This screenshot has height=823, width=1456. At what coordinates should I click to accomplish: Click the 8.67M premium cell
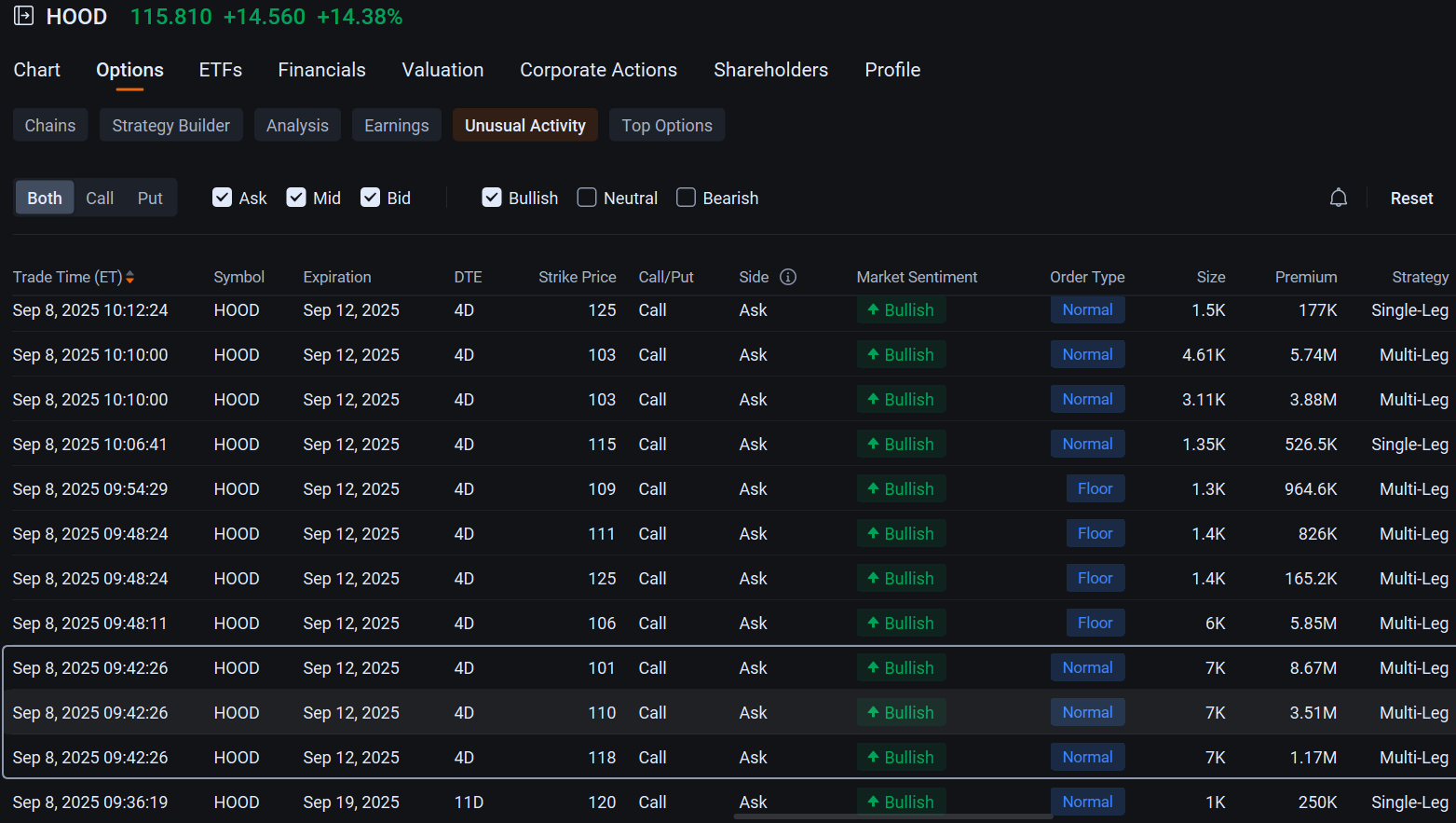pyautogui.click(x=1313, y=668)
